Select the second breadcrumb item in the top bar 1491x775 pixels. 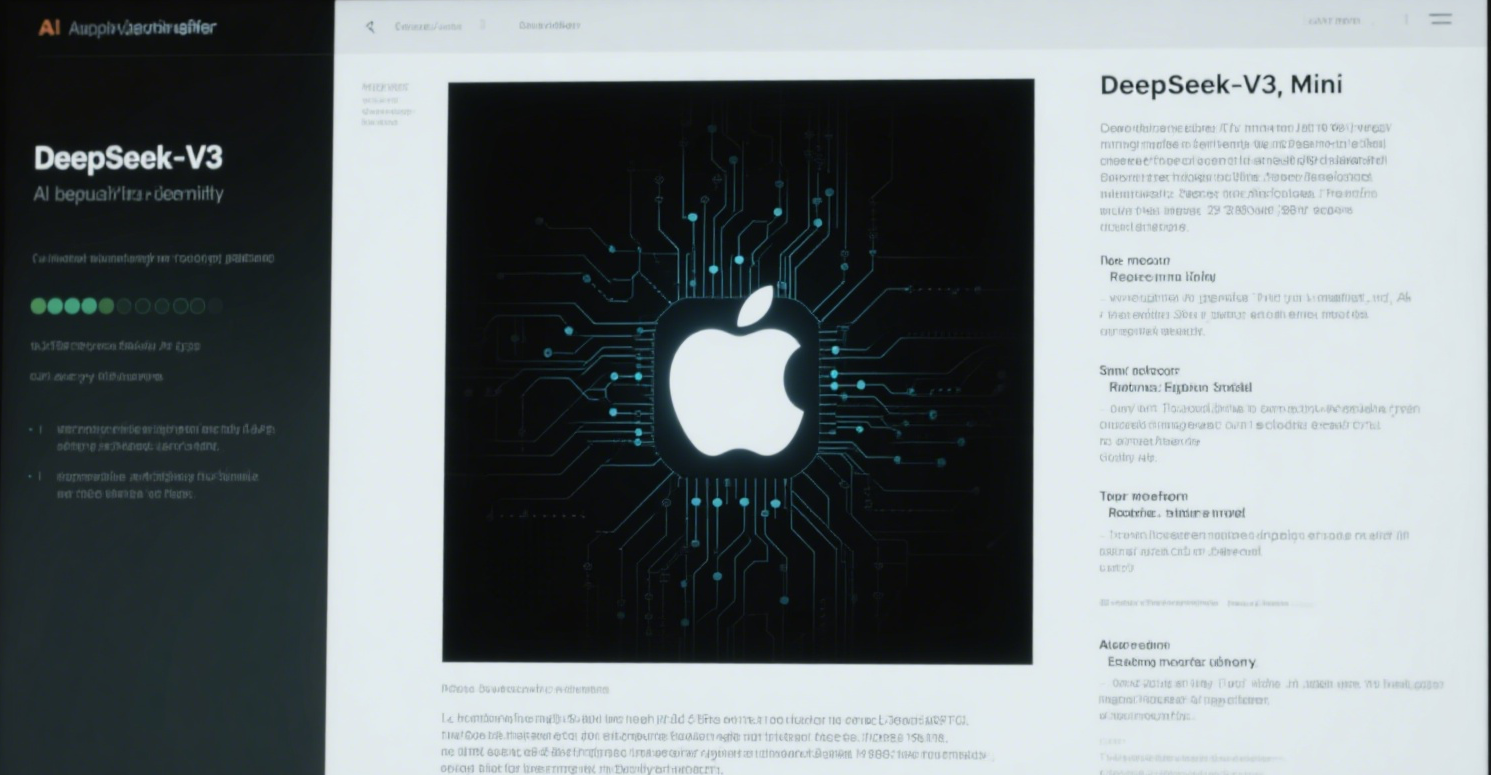[549, 26]
